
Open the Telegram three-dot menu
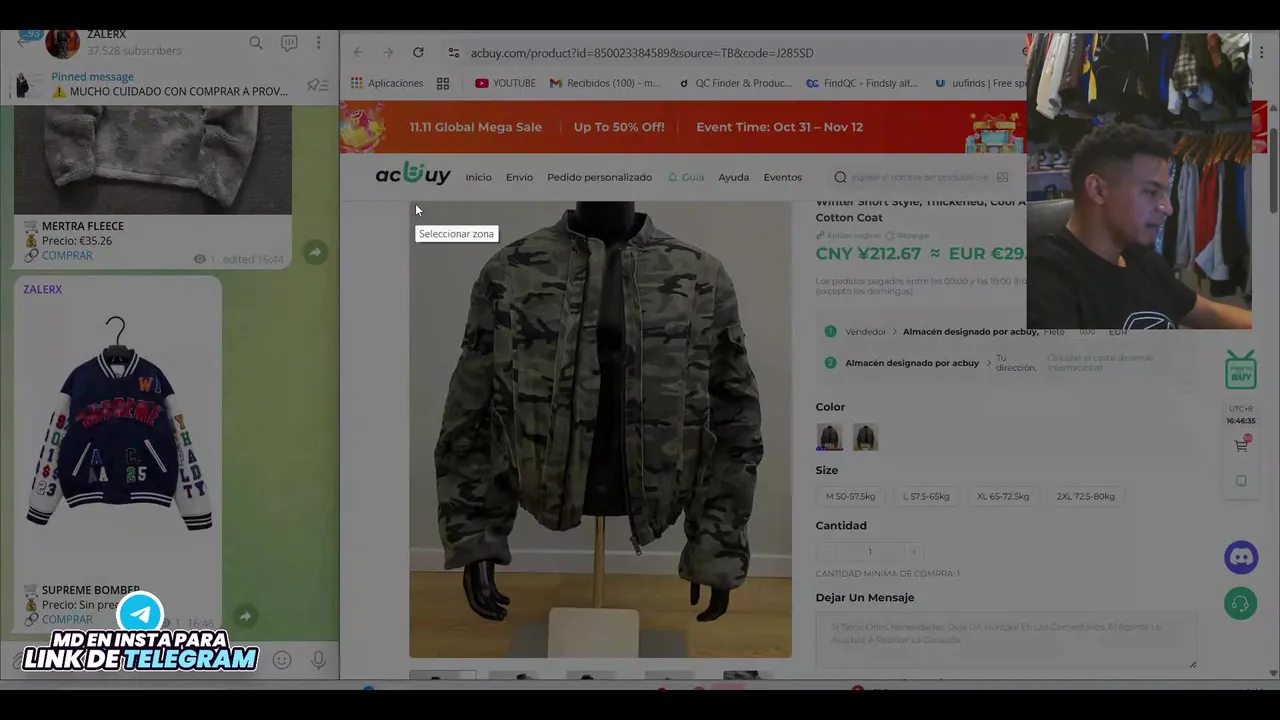pos(318,43)
